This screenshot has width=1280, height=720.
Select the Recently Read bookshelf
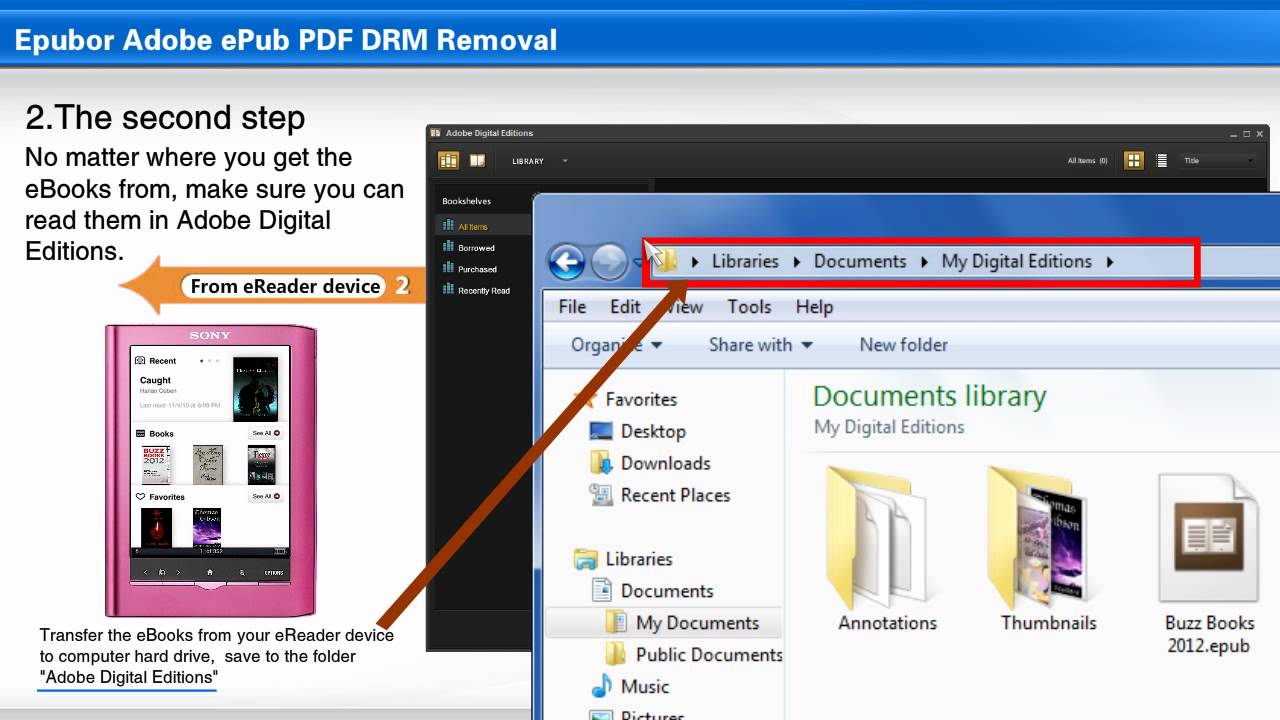482,291
